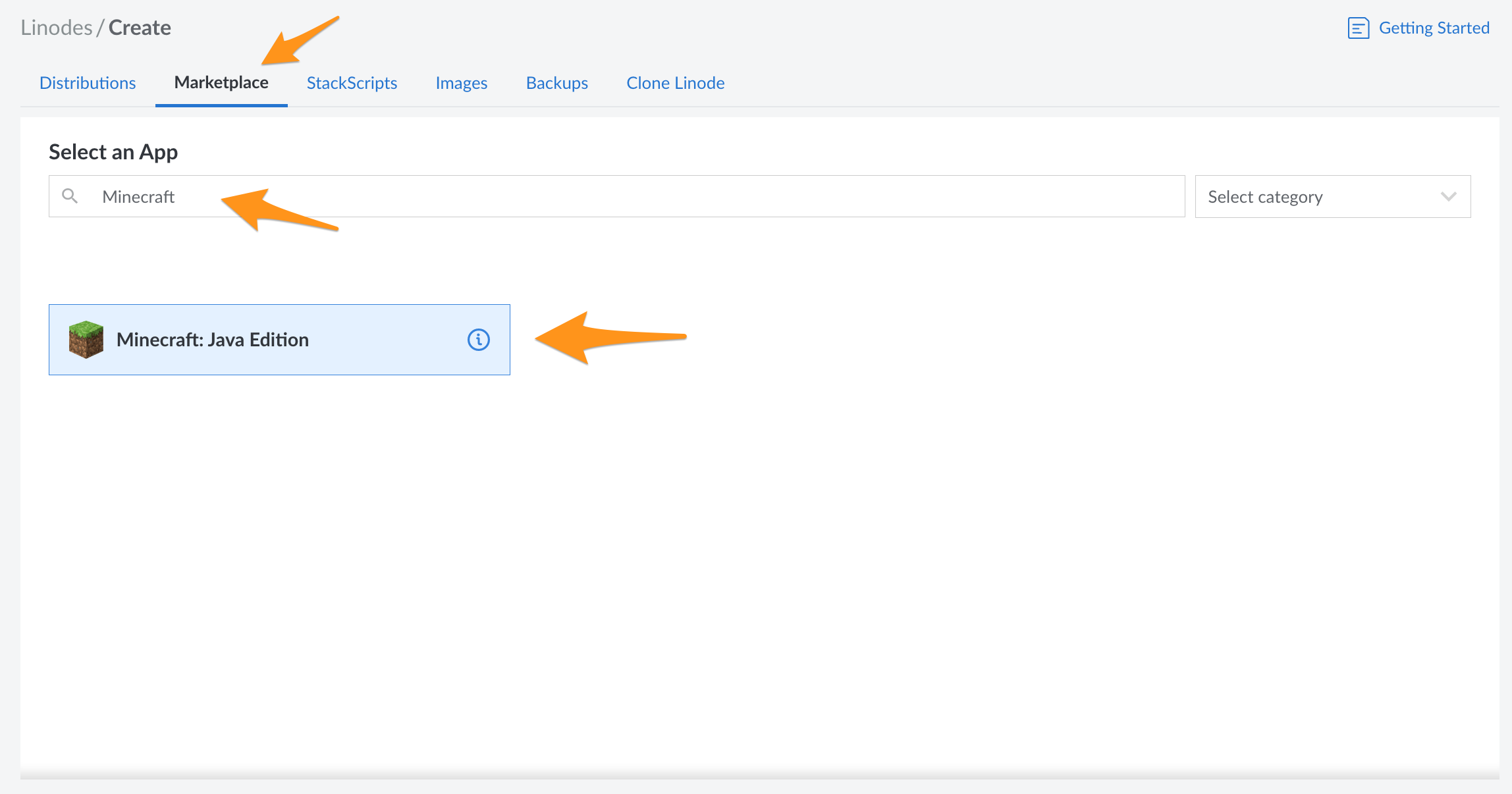Open the Getting Started link
Screen dimensions: 1512x794
pos(1434,28)
